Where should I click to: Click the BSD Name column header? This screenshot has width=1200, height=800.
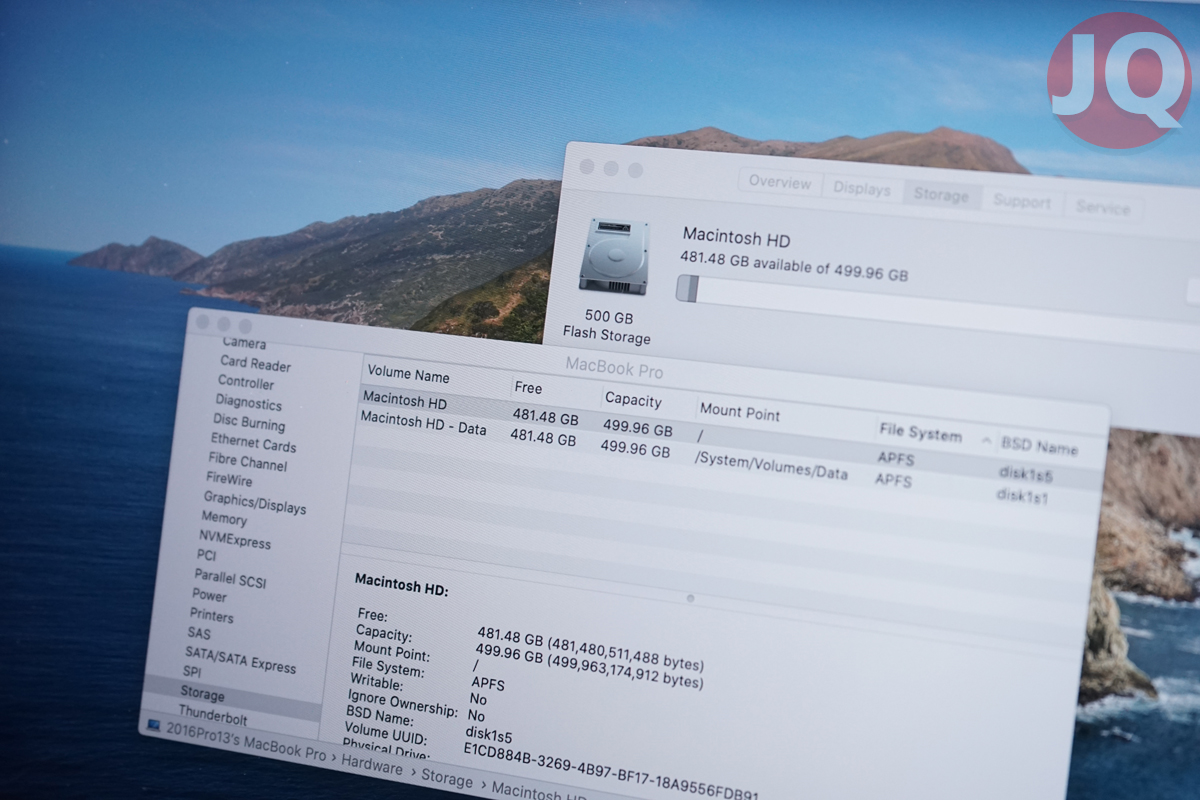[1039, 446]
